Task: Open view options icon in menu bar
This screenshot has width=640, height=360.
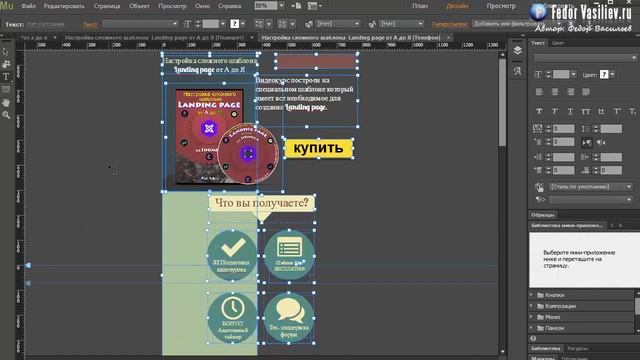Action: pos(314,6)
